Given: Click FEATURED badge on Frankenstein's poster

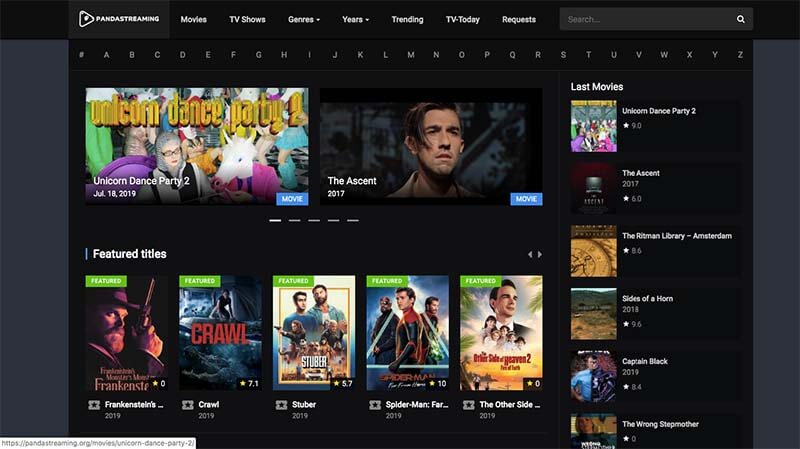Looking at the screenshot, I should (x=106, y=281).
